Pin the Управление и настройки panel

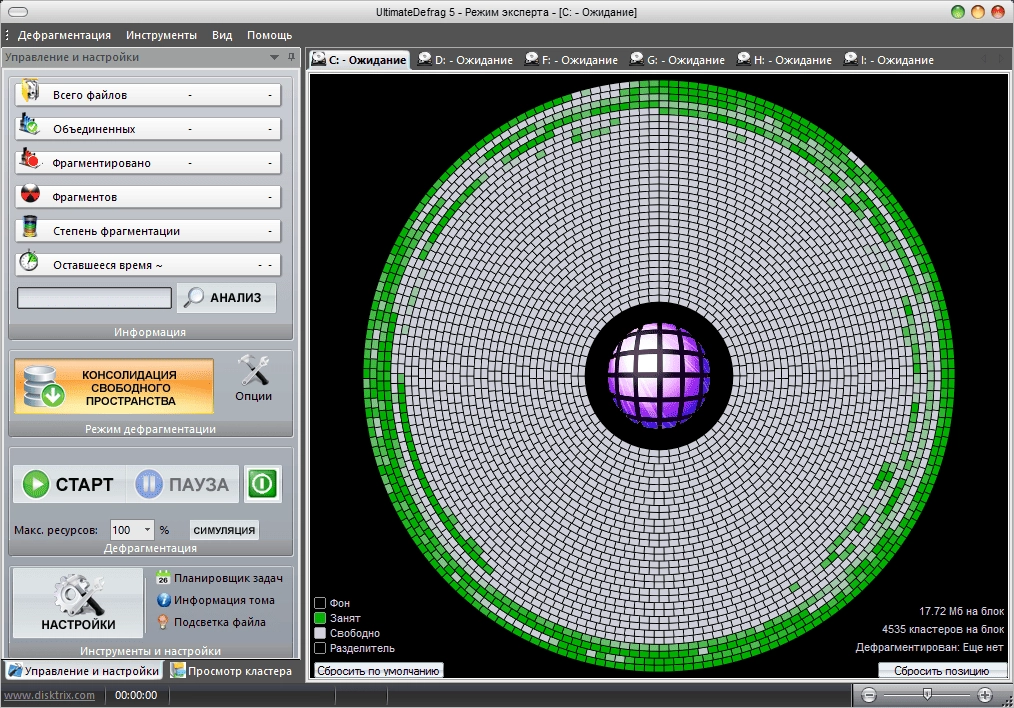pyautogui.click(x=291, y=57)
